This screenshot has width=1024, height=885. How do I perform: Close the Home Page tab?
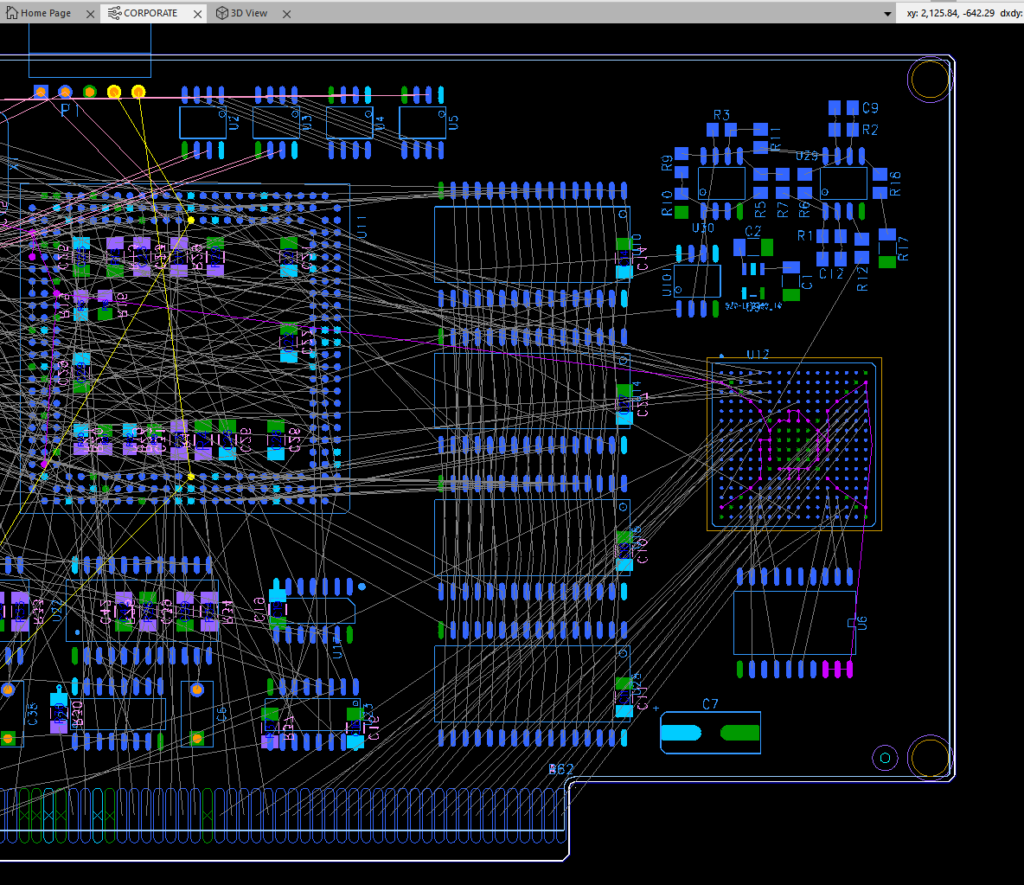(90, 13)
